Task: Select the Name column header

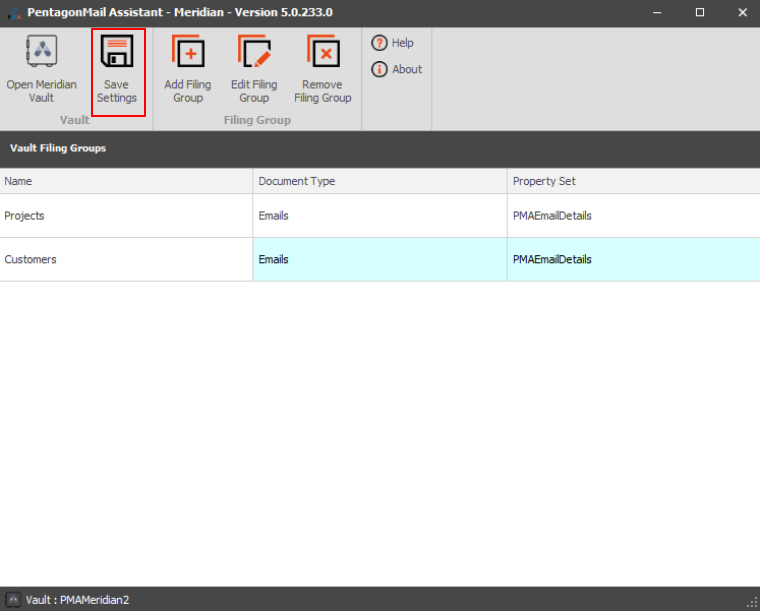Action: point(126,181)
